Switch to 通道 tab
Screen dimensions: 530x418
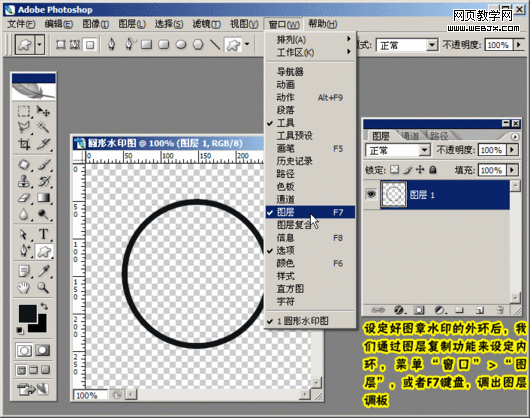click(409, 136)
